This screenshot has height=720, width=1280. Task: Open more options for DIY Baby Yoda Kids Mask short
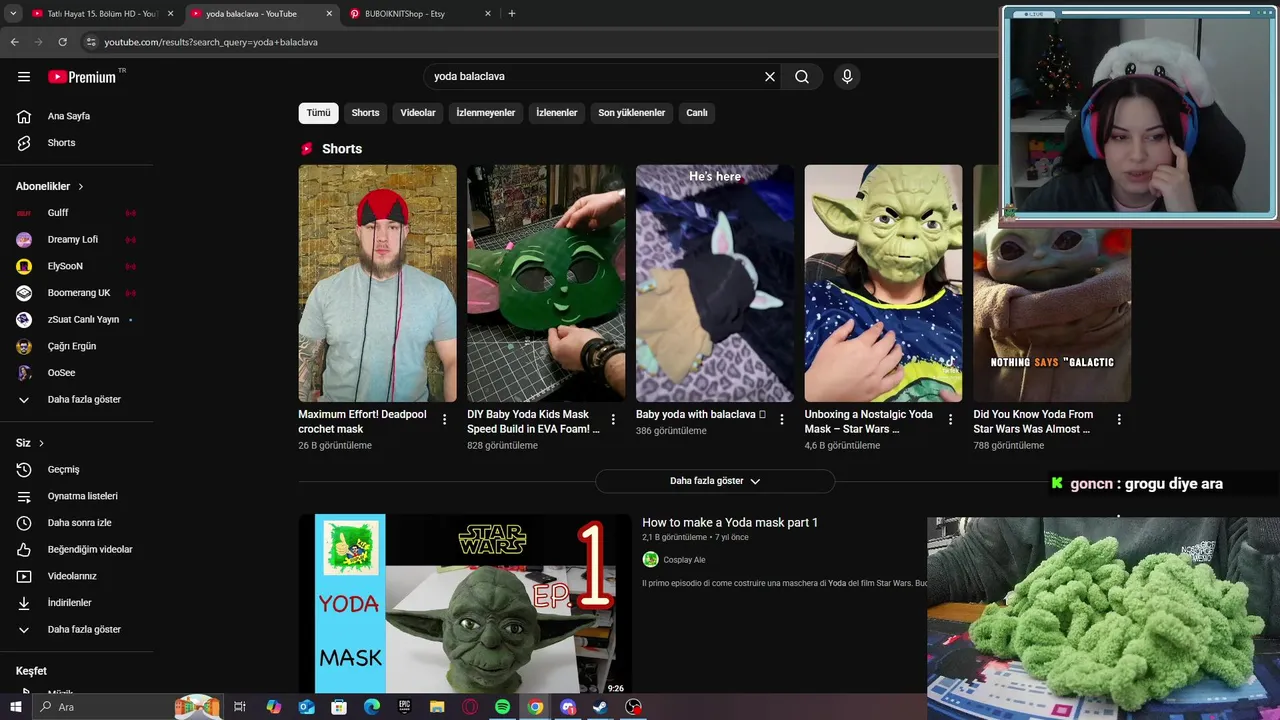pyautogui.click(x=614, y=420)
